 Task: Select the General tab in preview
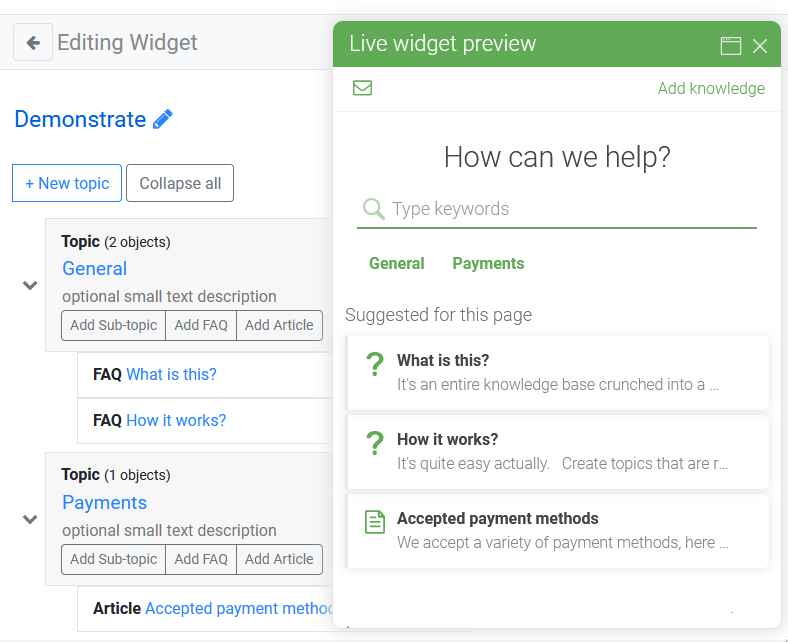pos(397,263)
